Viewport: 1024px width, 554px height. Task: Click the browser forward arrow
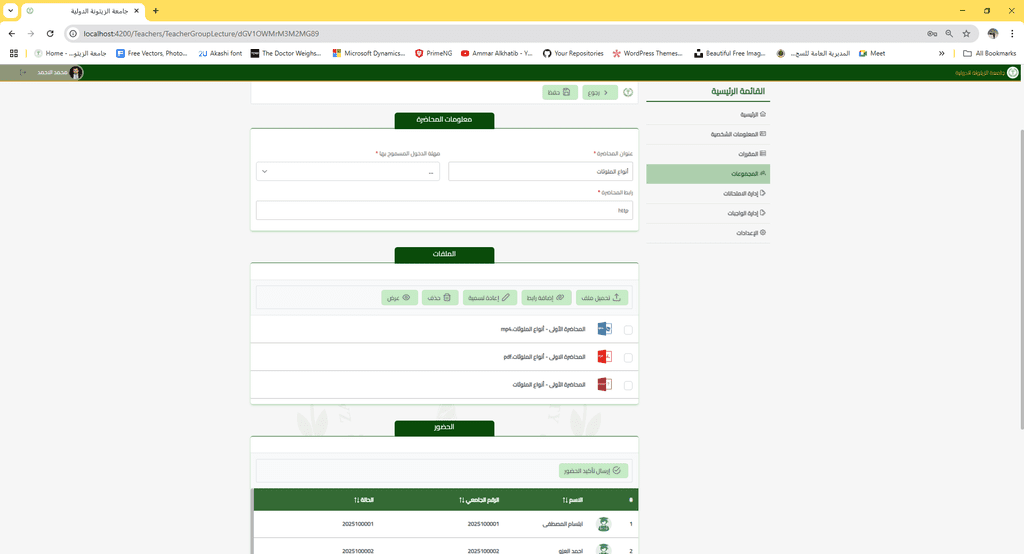pos(31,33)
